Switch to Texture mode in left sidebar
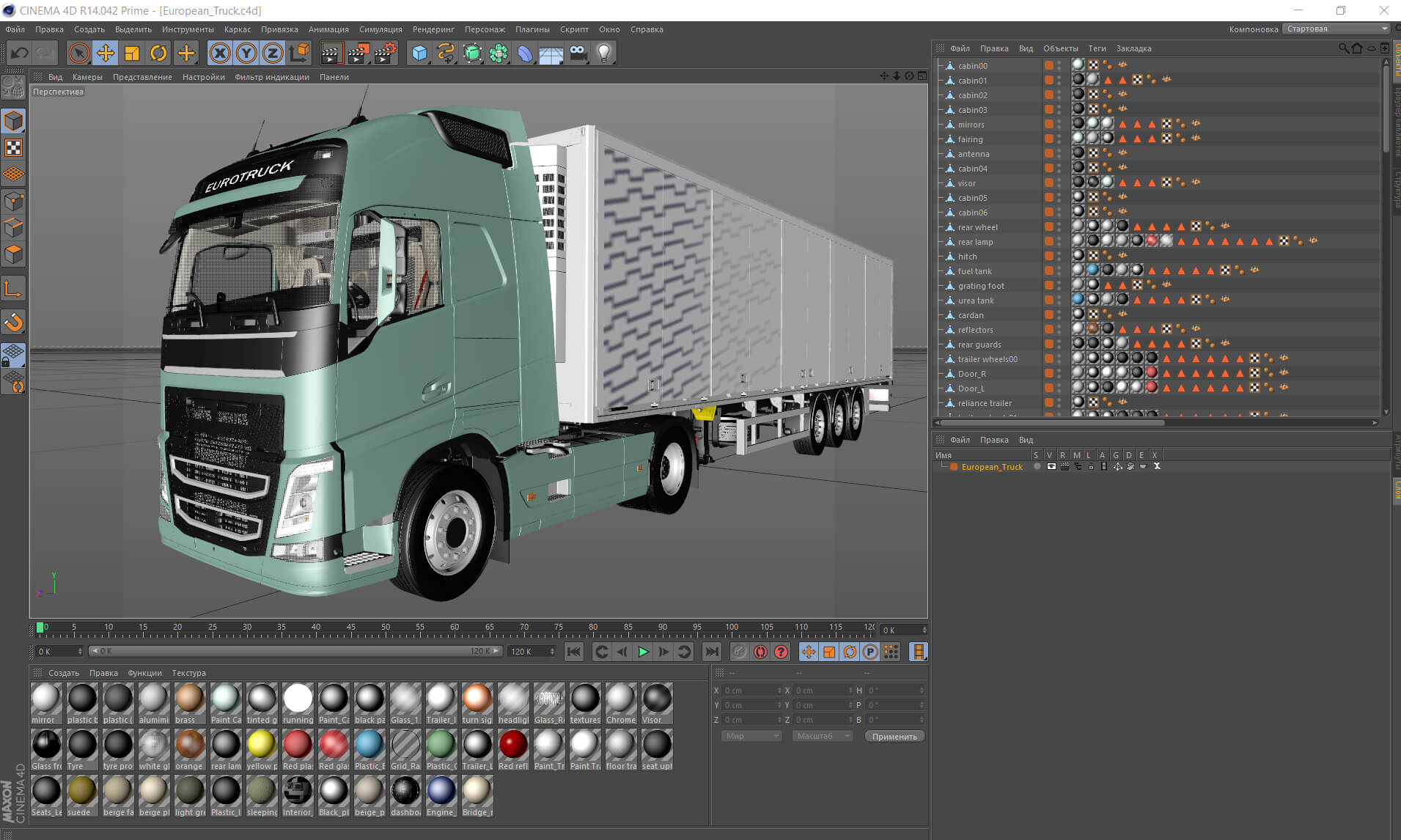 coord(13,148)
